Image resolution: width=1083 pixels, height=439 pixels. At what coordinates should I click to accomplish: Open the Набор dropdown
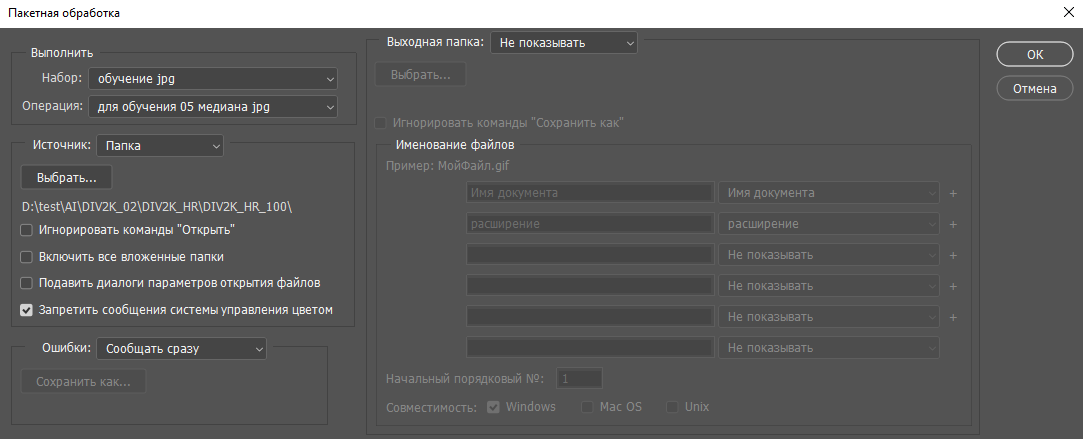tap(213, 78)
